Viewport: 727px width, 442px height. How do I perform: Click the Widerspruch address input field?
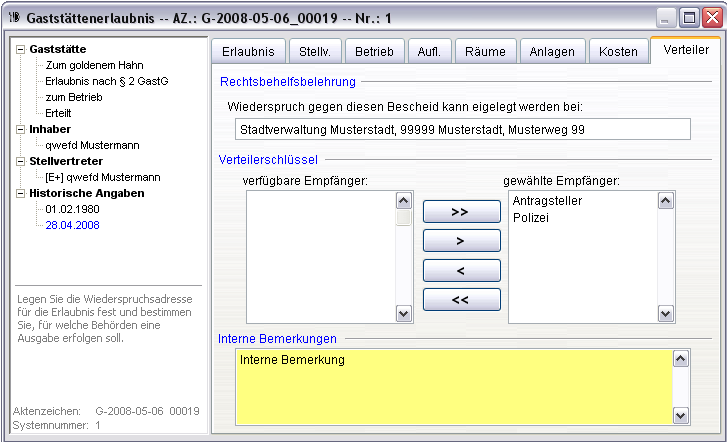[x=461, y=129]
